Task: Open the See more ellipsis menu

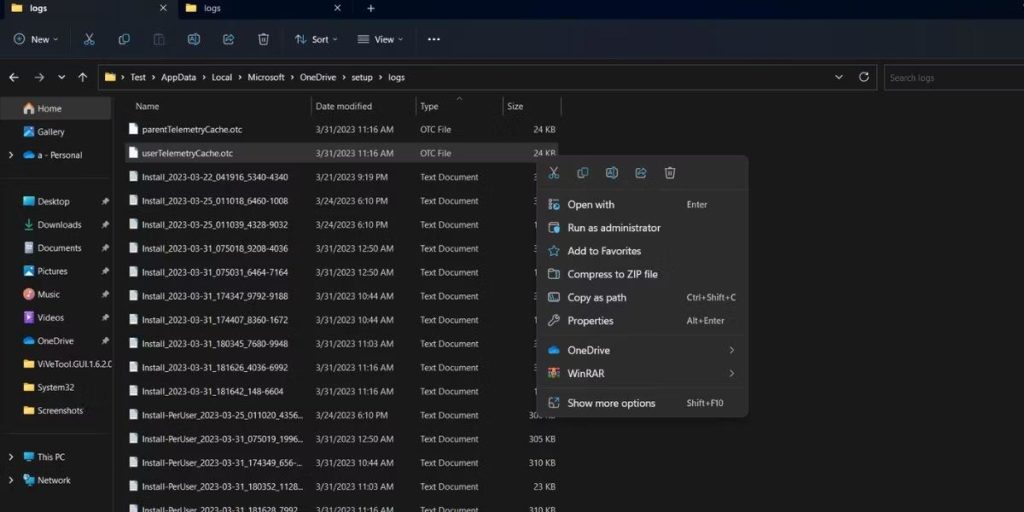Action: point(433,39)
